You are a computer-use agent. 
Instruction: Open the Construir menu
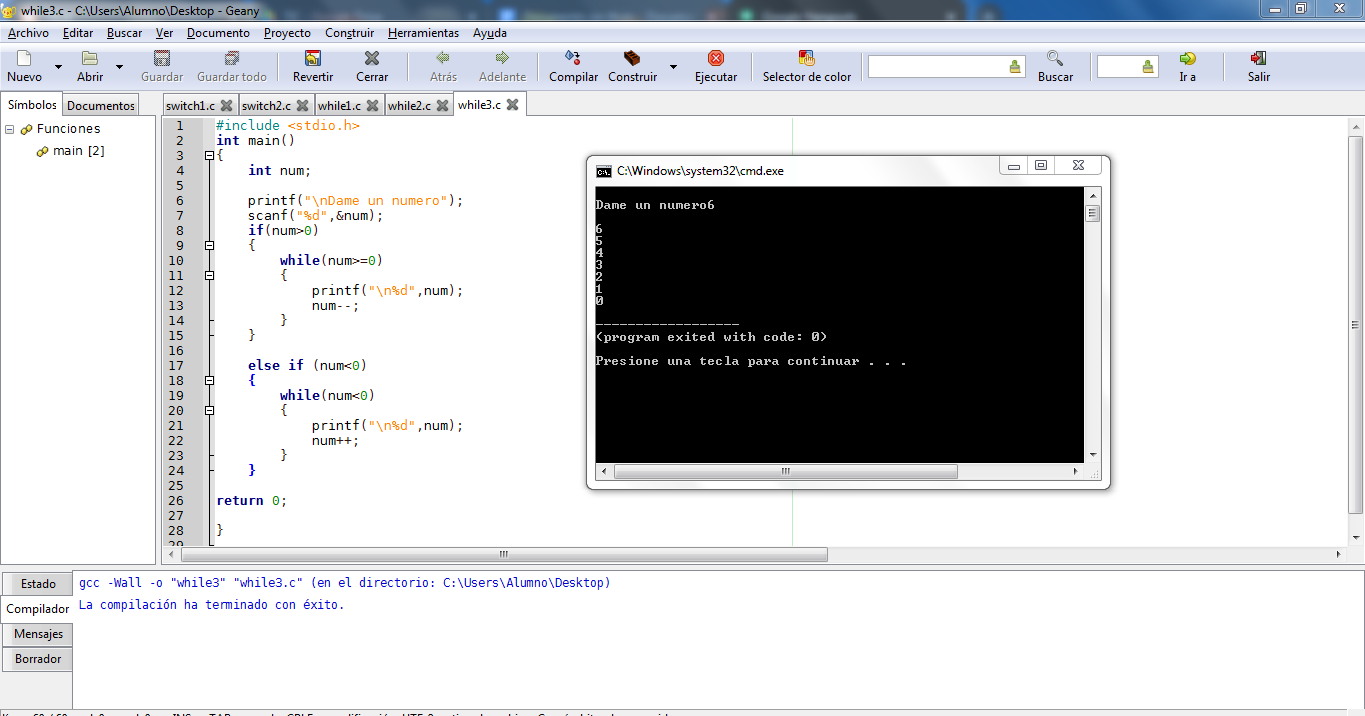(x=349, y=33)
